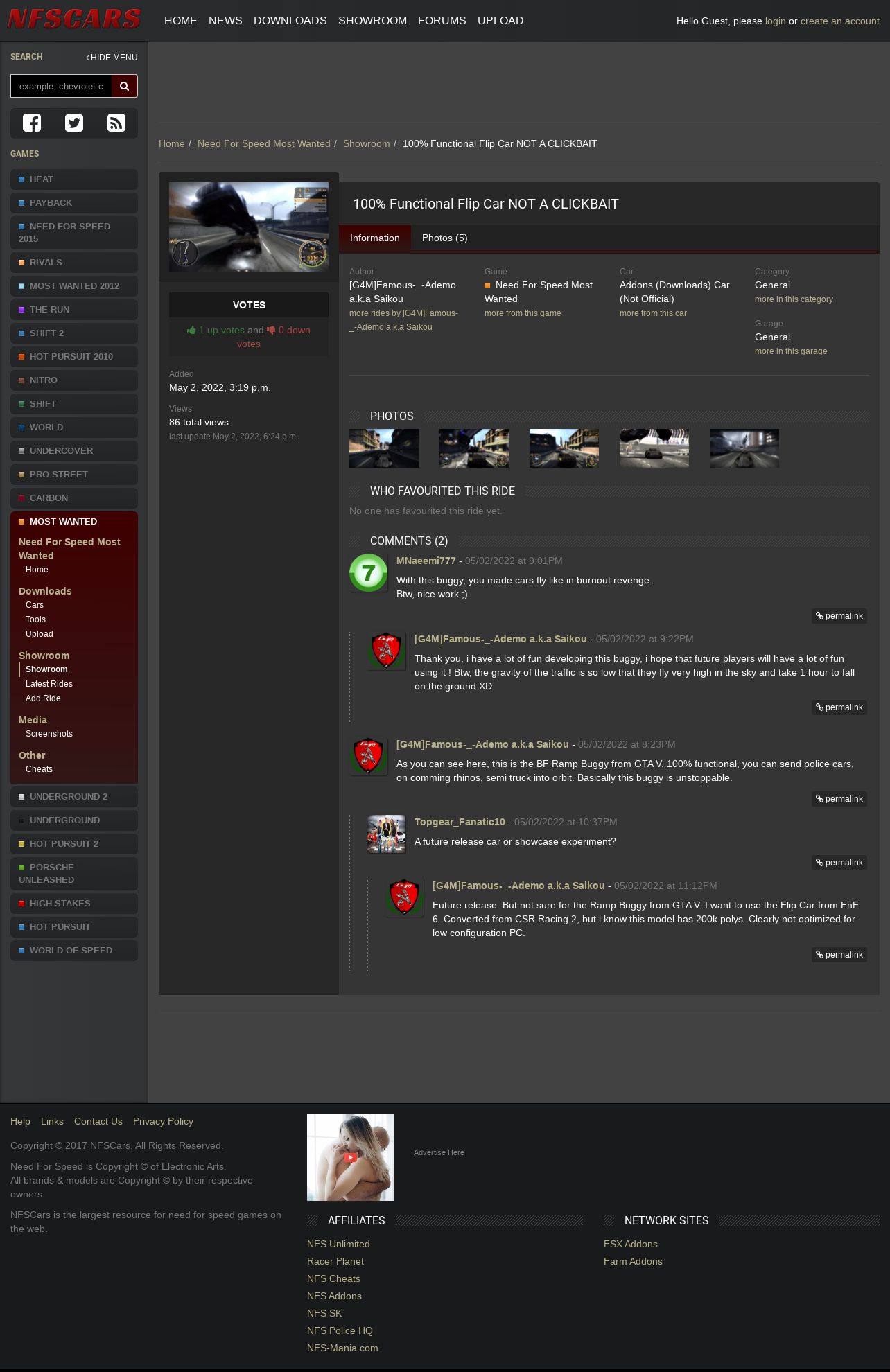Open more from this game link
The image size is (890, 1372).
[x=523, y=313]
